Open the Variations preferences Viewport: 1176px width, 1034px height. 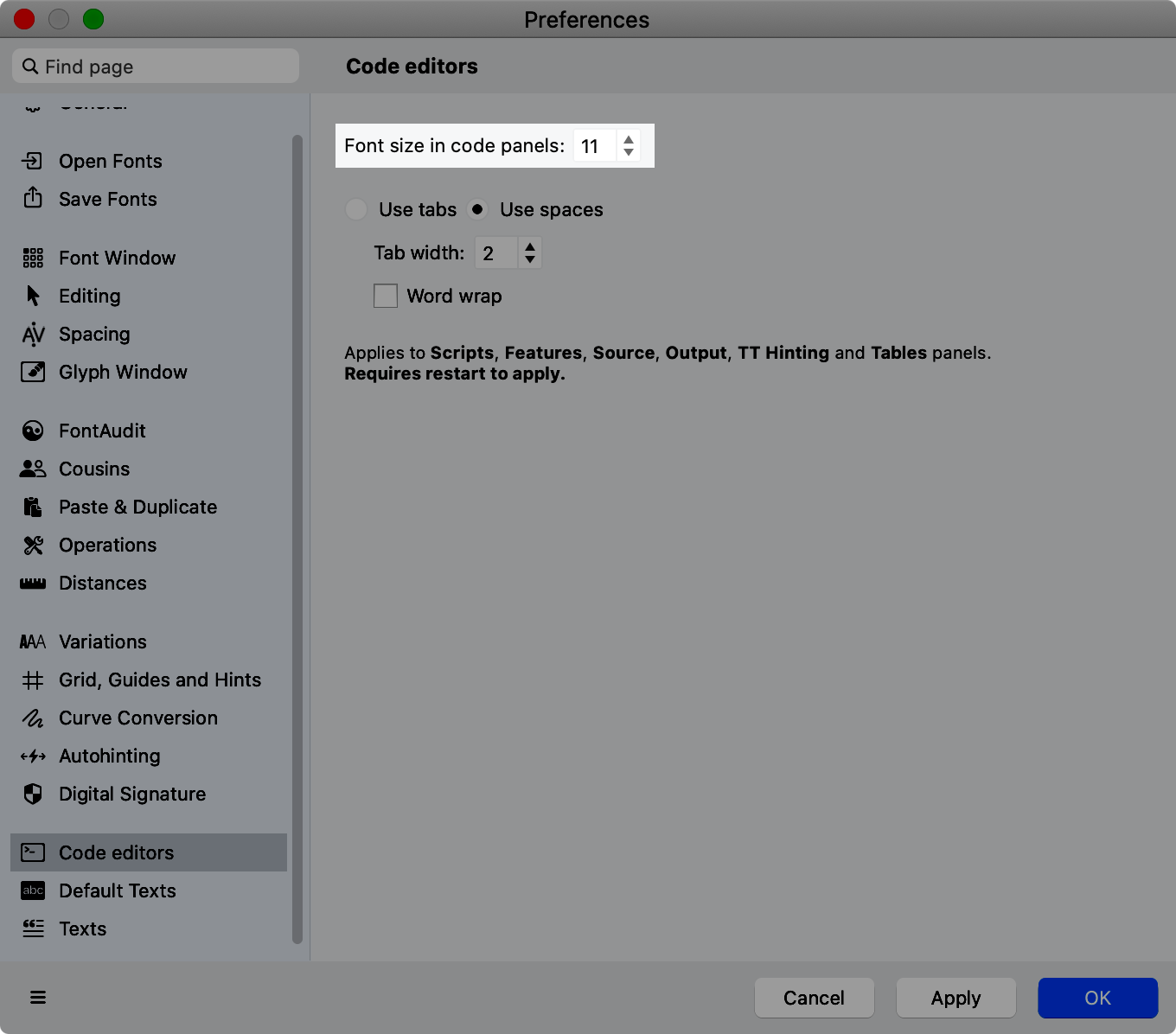149,641
